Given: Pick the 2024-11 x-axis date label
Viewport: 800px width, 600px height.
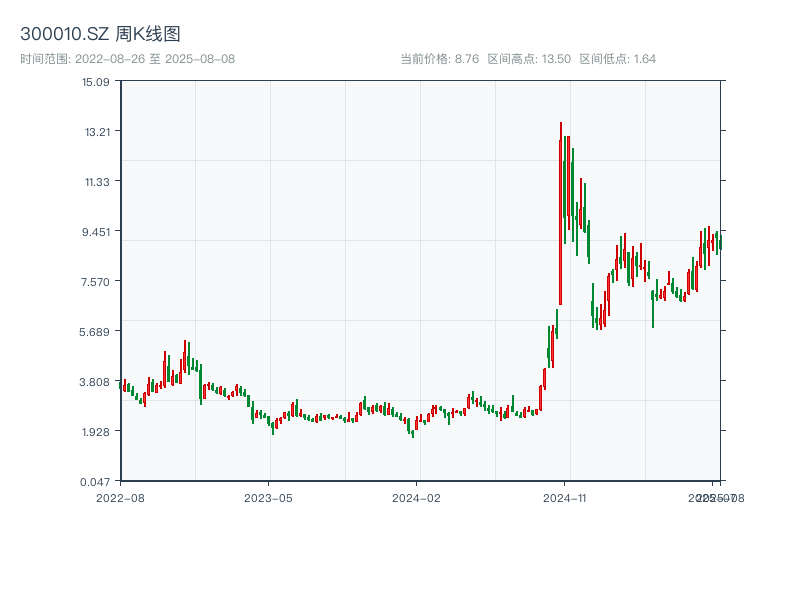Looking at the screenshot, I should click(564, 497).
